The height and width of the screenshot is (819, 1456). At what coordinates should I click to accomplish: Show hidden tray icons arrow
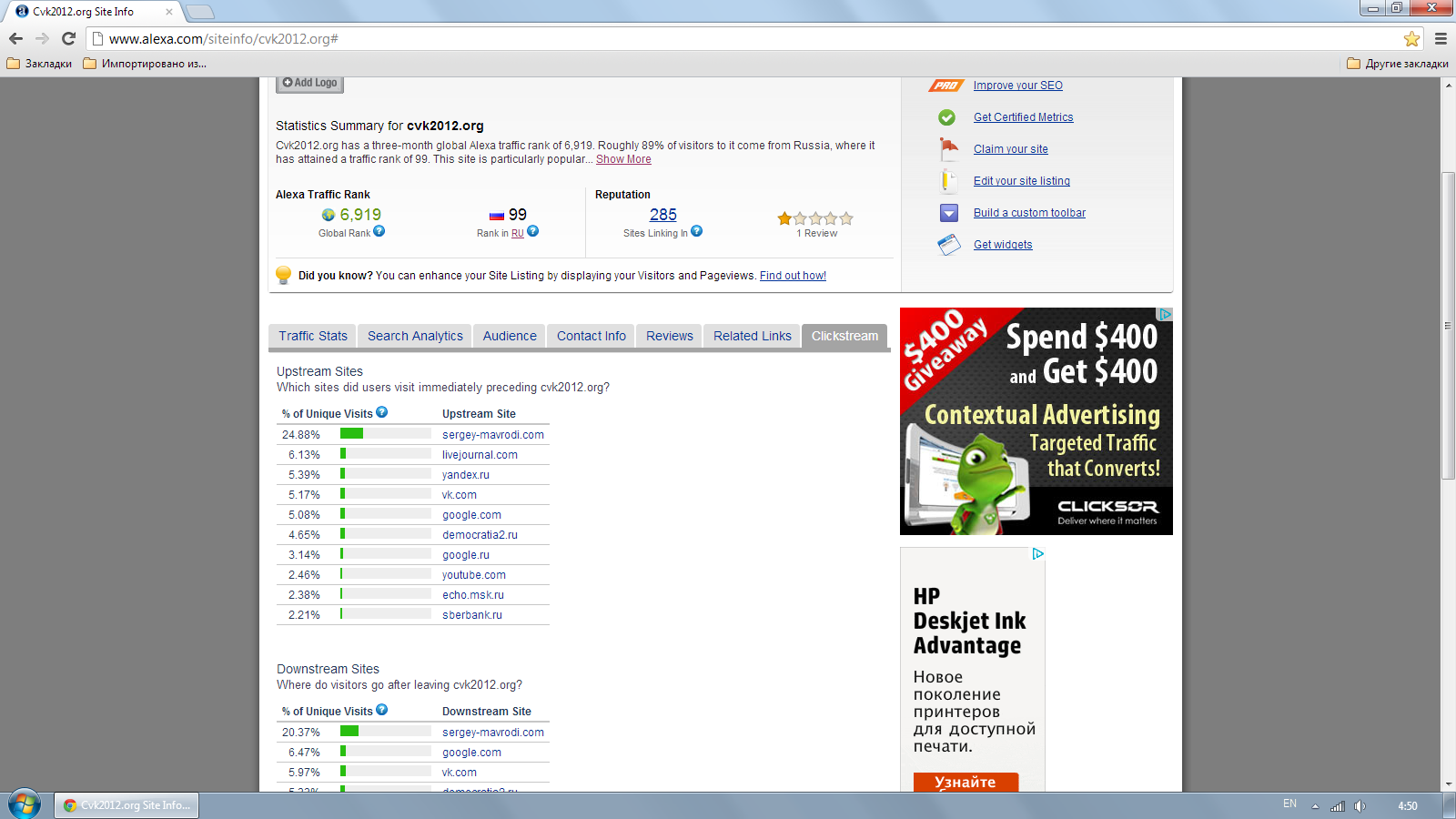[1315, 806]
